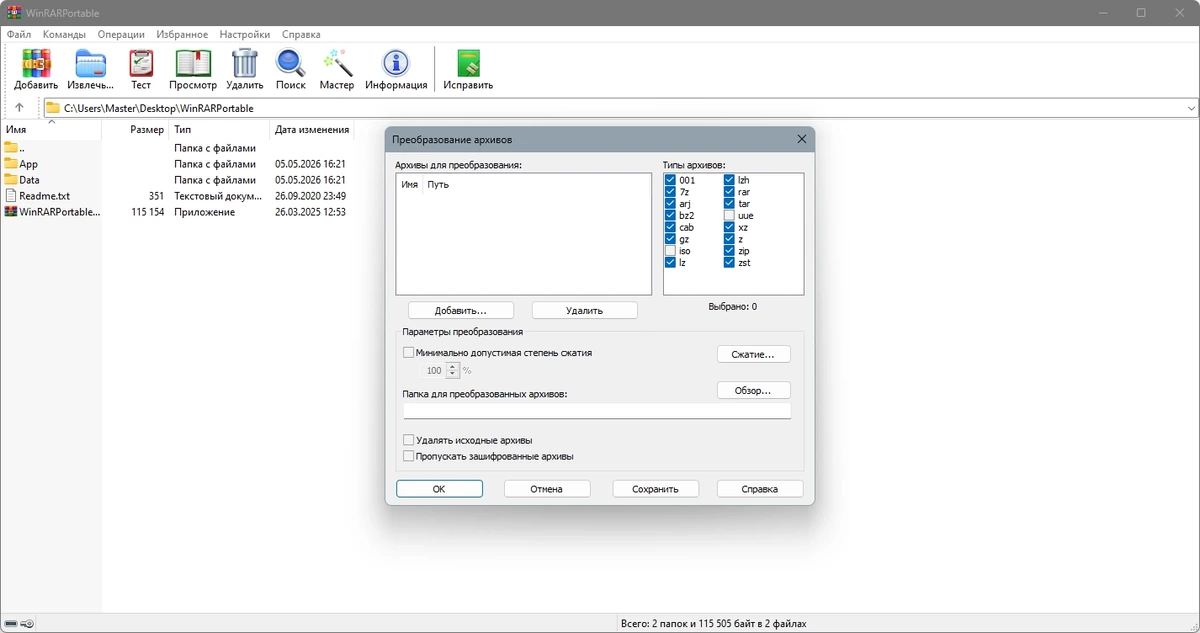The image size is (1200, 633).
Task: Close the Преобразование архивов dialog
Action: 801,139
